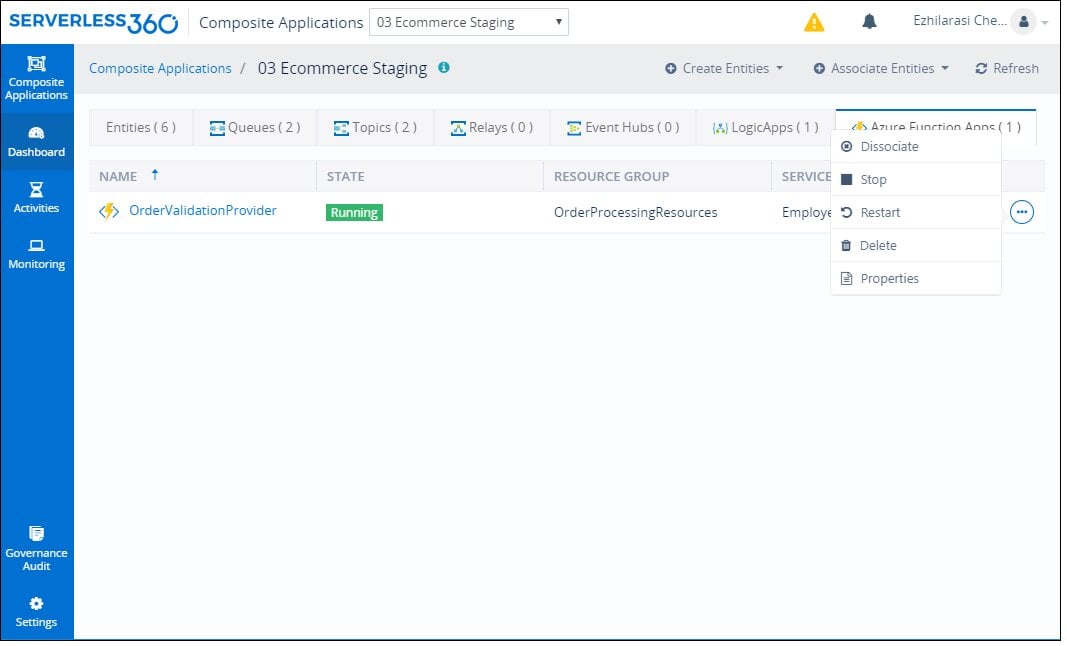Open Governance Audit in sidebar
Screen dimensions: 1067x646
pyautogui.click(x=37, y=549)
